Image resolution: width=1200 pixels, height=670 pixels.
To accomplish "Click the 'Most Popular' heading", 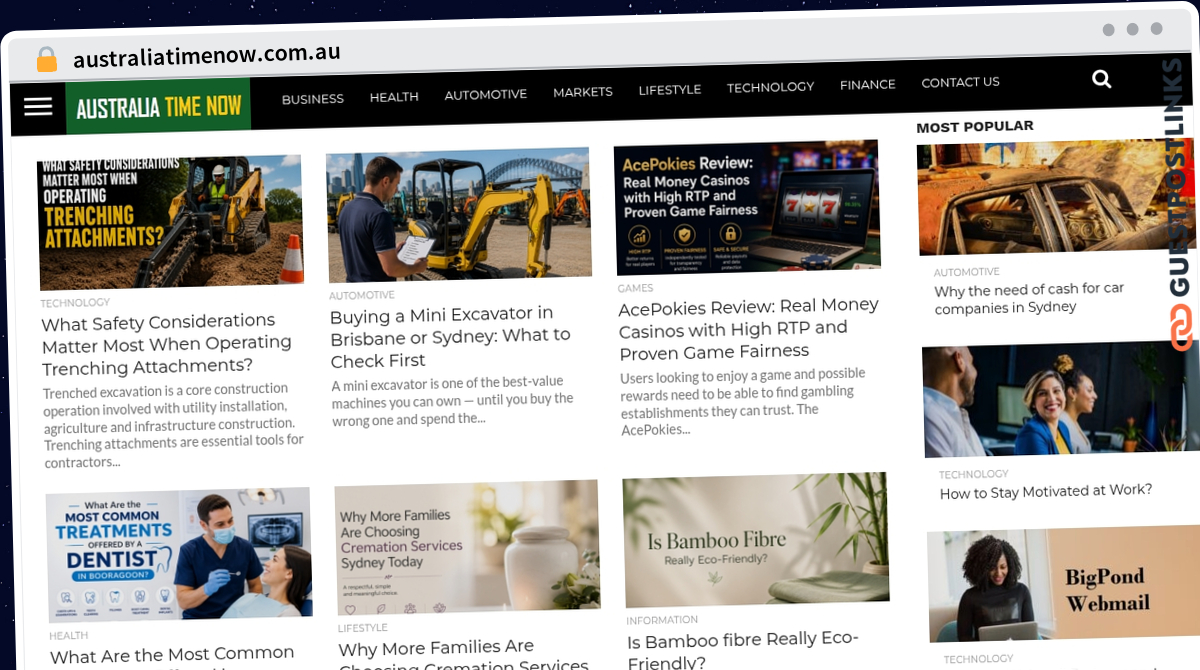I will pyautogui.click(x=975, y=127).
